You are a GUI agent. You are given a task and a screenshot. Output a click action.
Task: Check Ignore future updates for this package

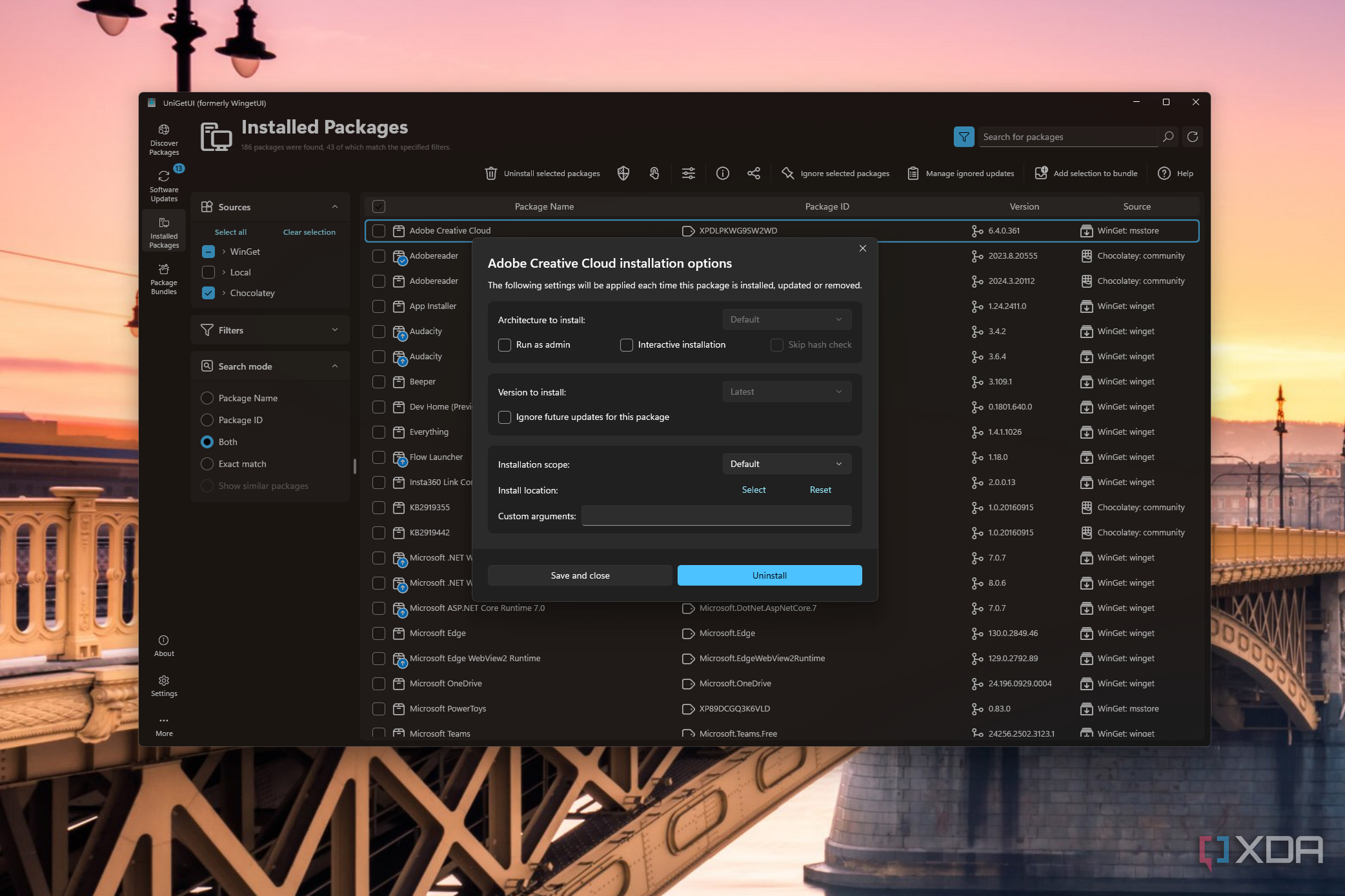pos(505,417)
